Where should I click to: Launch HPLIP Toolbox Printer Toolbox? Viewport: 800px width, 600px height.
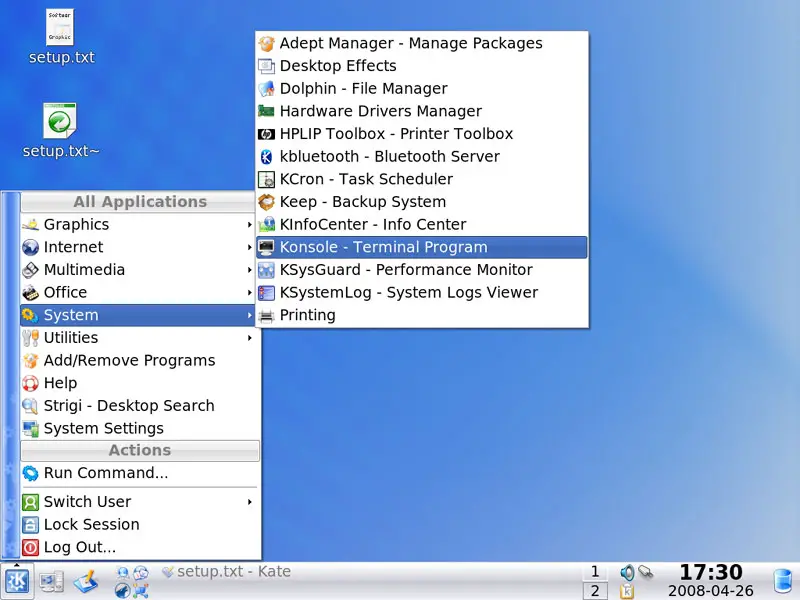[x=421, y=134]
